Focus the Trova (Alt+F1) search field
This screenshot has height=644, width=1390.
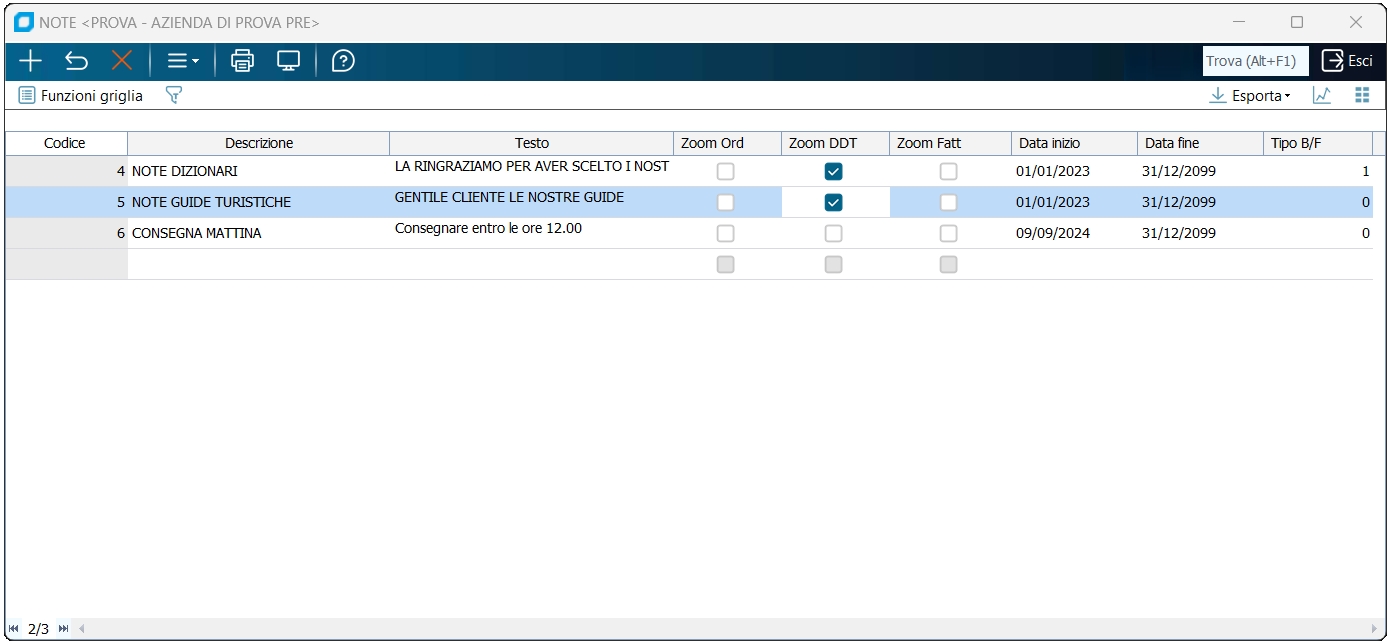(x=1255, y=61)
